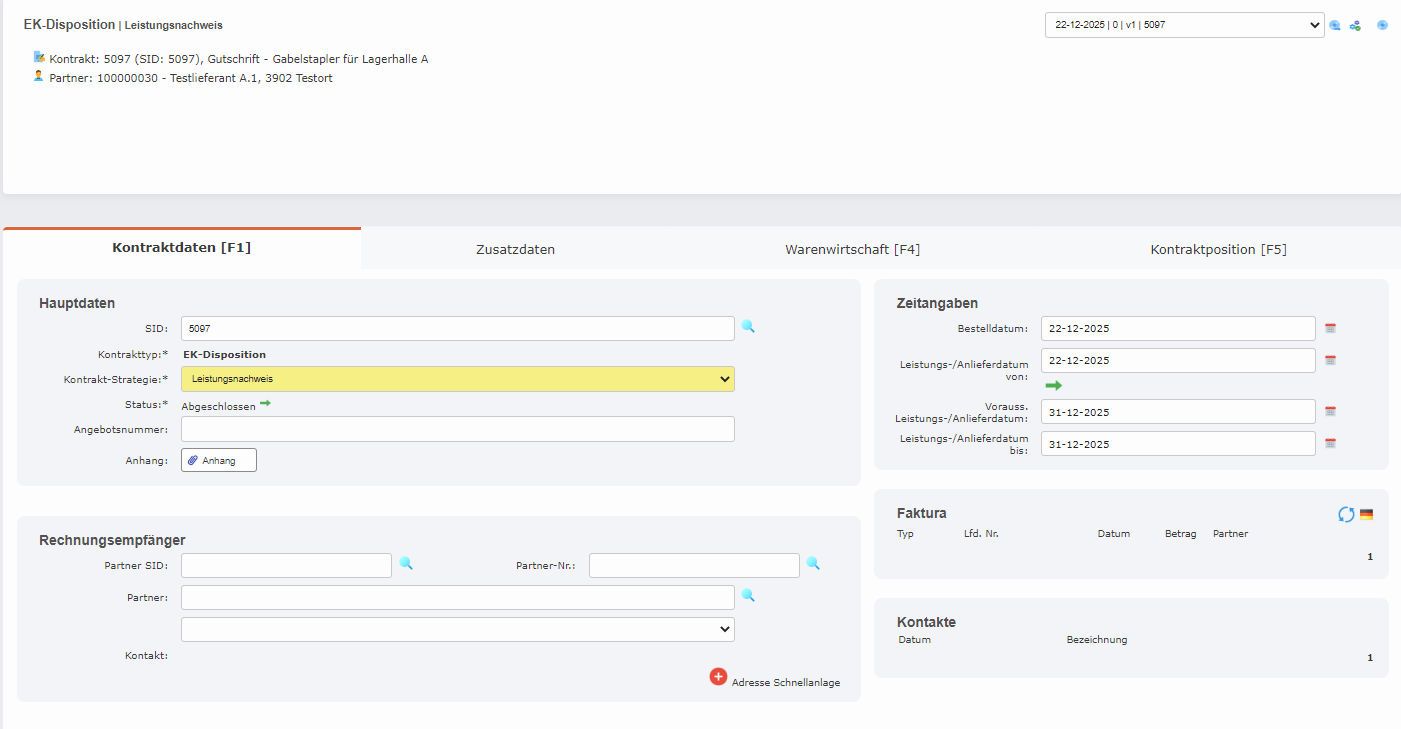
Task: Refresh the Faktura list
Action: tap(1346, 514)
